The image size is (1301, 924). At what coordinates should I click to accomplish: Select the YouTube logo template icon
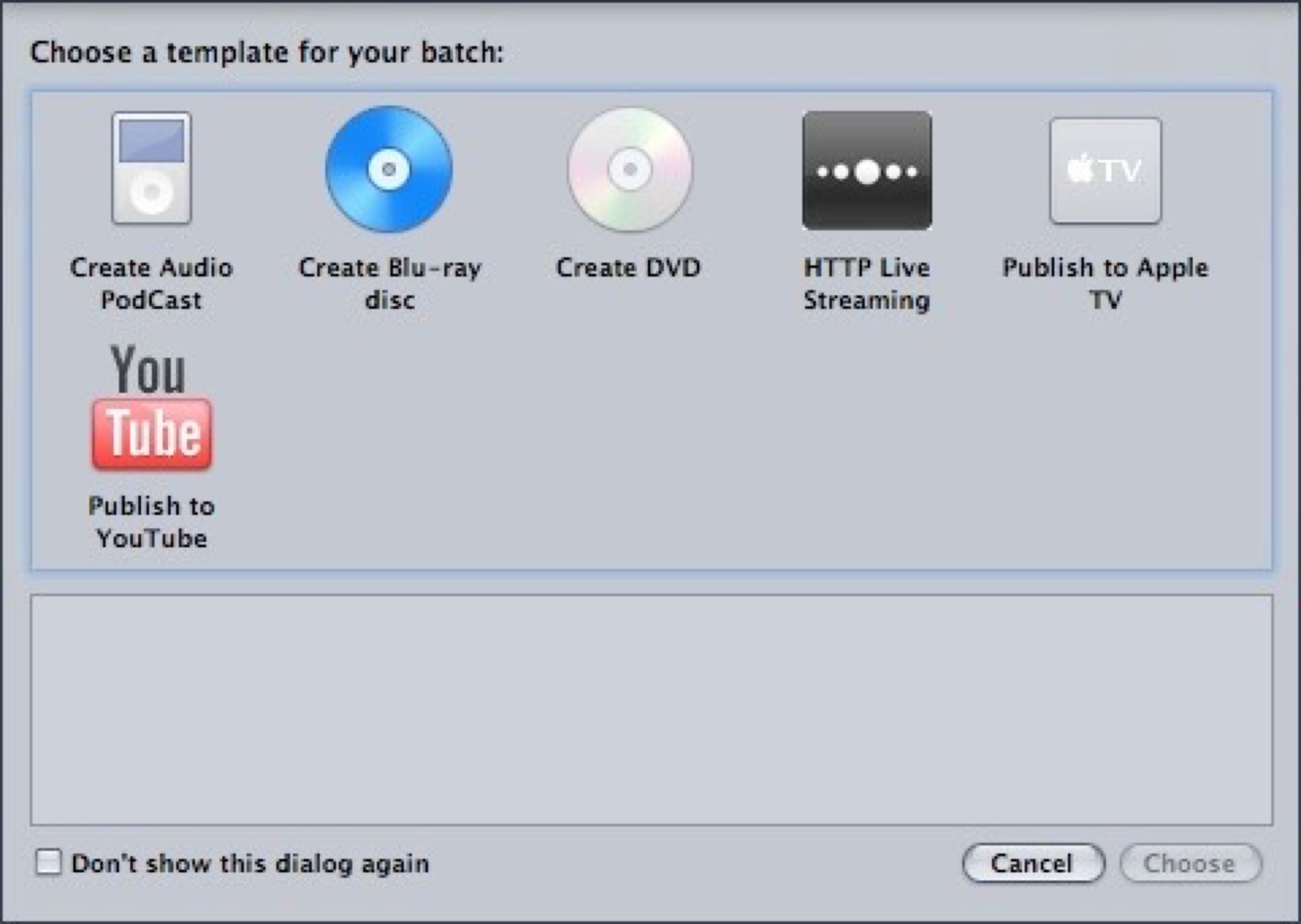pos(152,407)
